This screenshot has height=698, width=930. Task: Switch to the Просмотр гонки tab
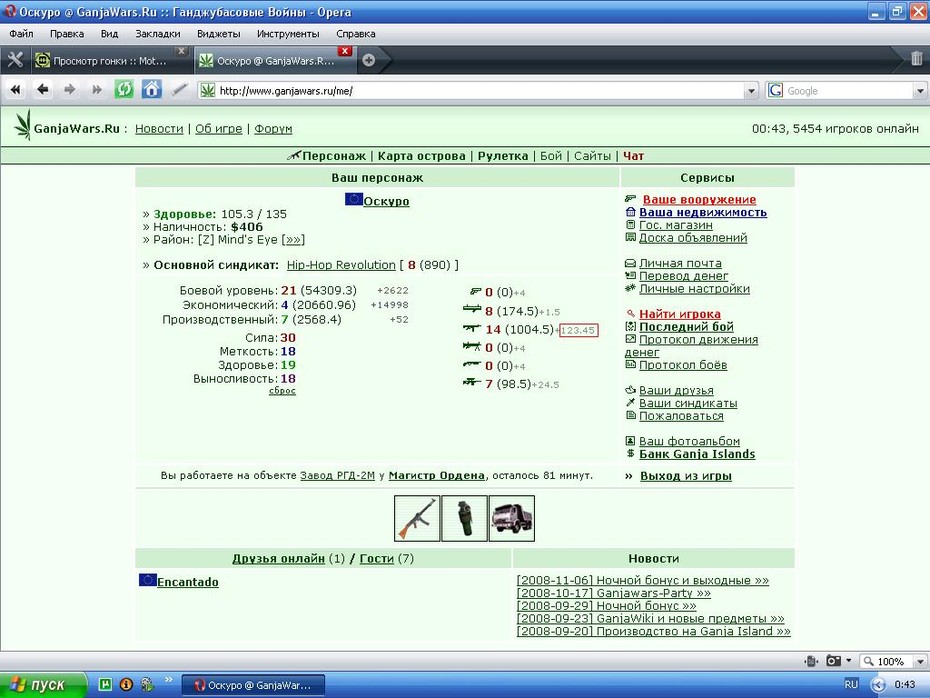click(x=110, y=60)
